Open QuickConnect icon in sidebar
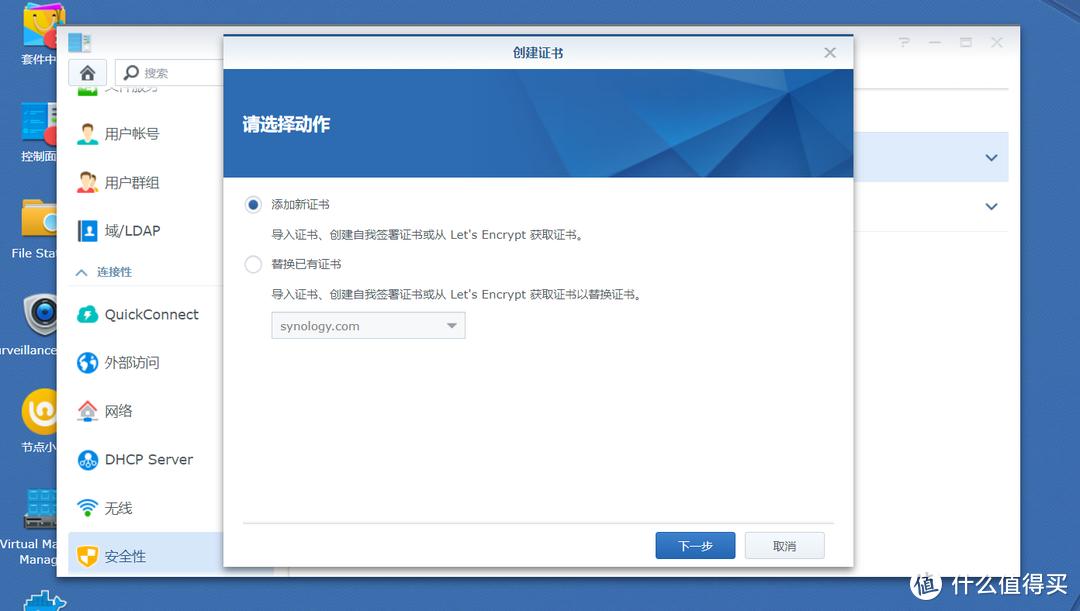1080x611 pixels. 87,315
